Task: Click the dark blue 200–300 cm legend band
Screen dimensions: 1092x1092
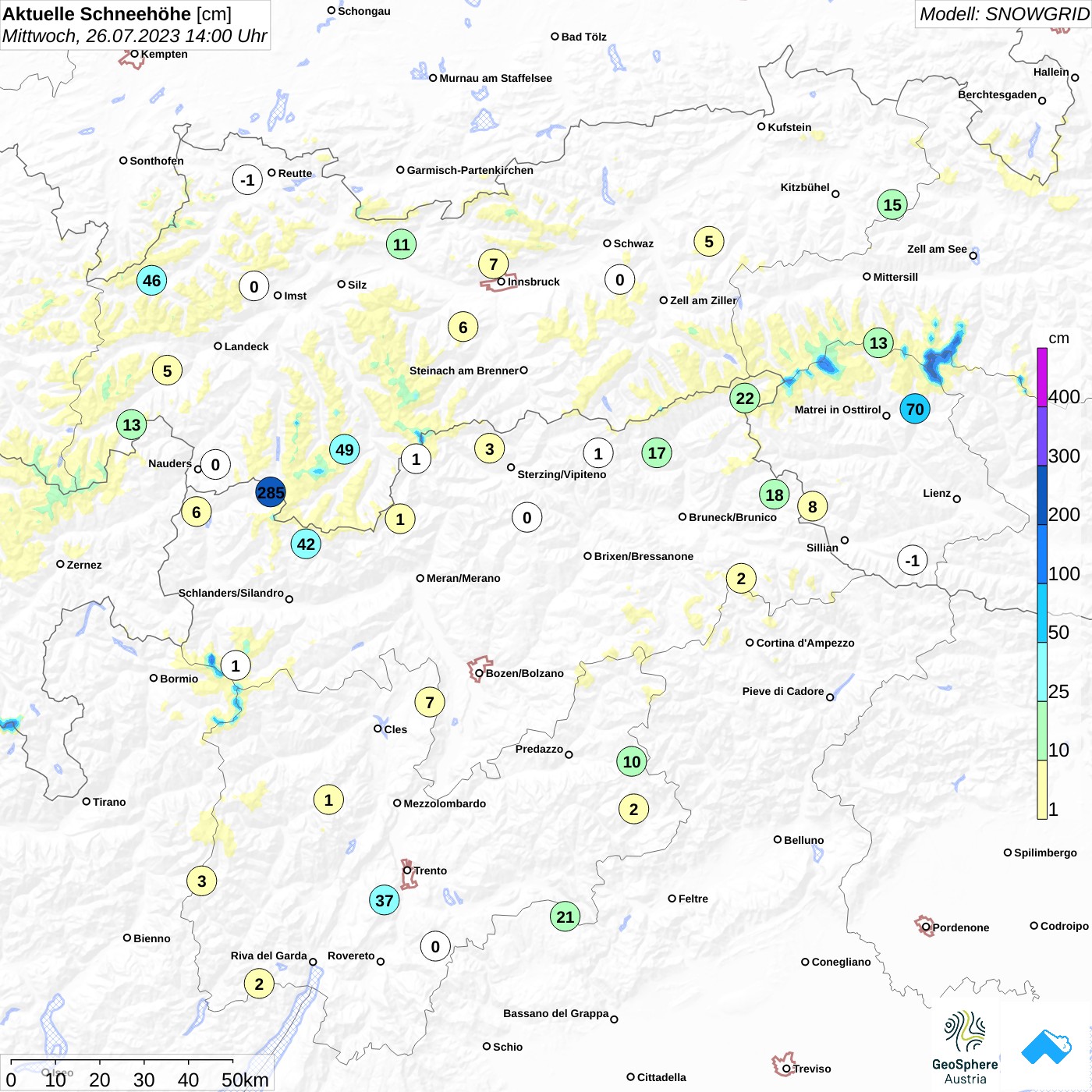Action: click(1042, 495)
